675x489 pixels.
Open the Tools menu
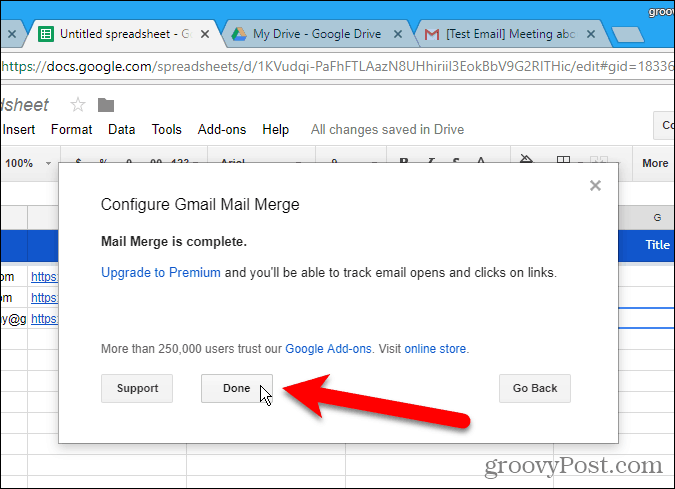click(x=166, y=130)
